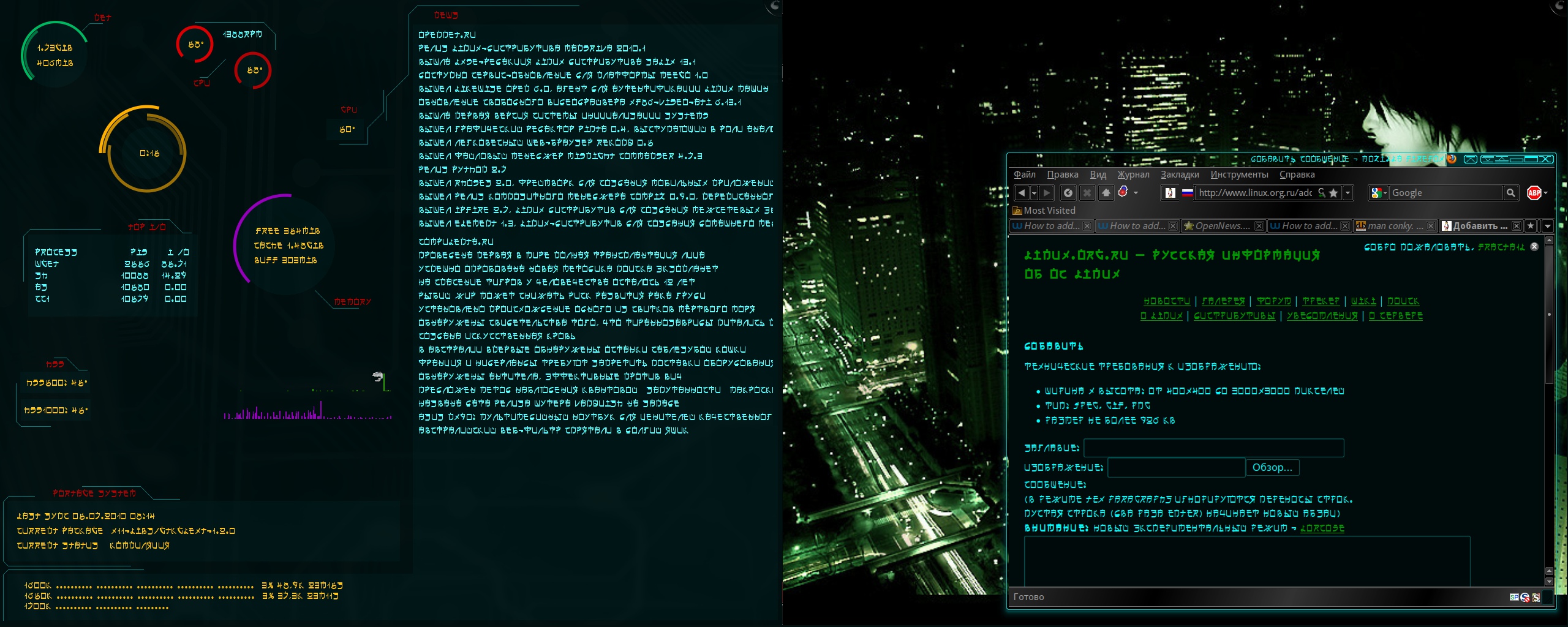Click the Firefox logo in the title bar

(x=1451, y=159)
